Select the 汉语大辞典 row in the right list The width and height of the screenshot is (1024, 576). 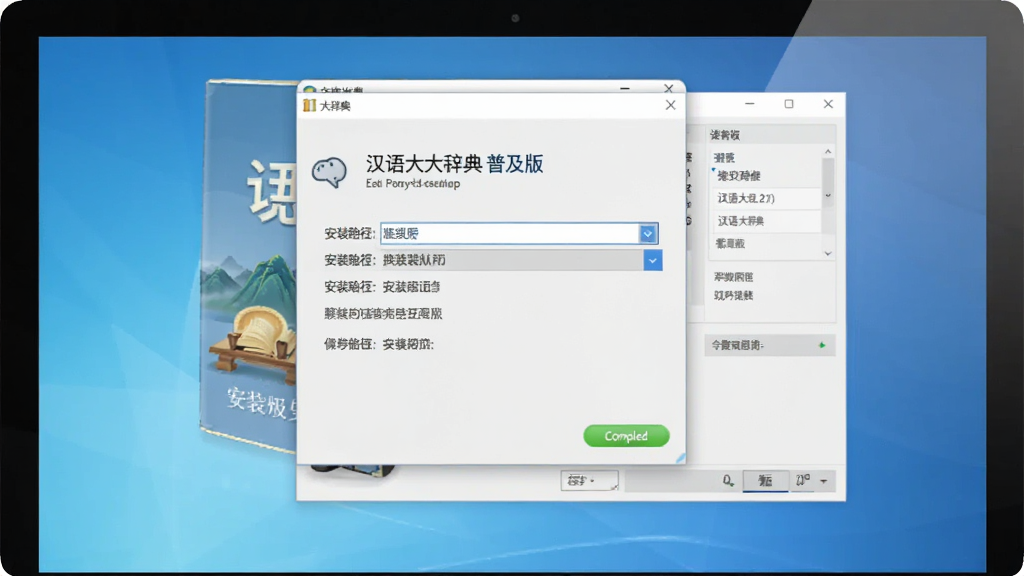[x=766, y=221]
